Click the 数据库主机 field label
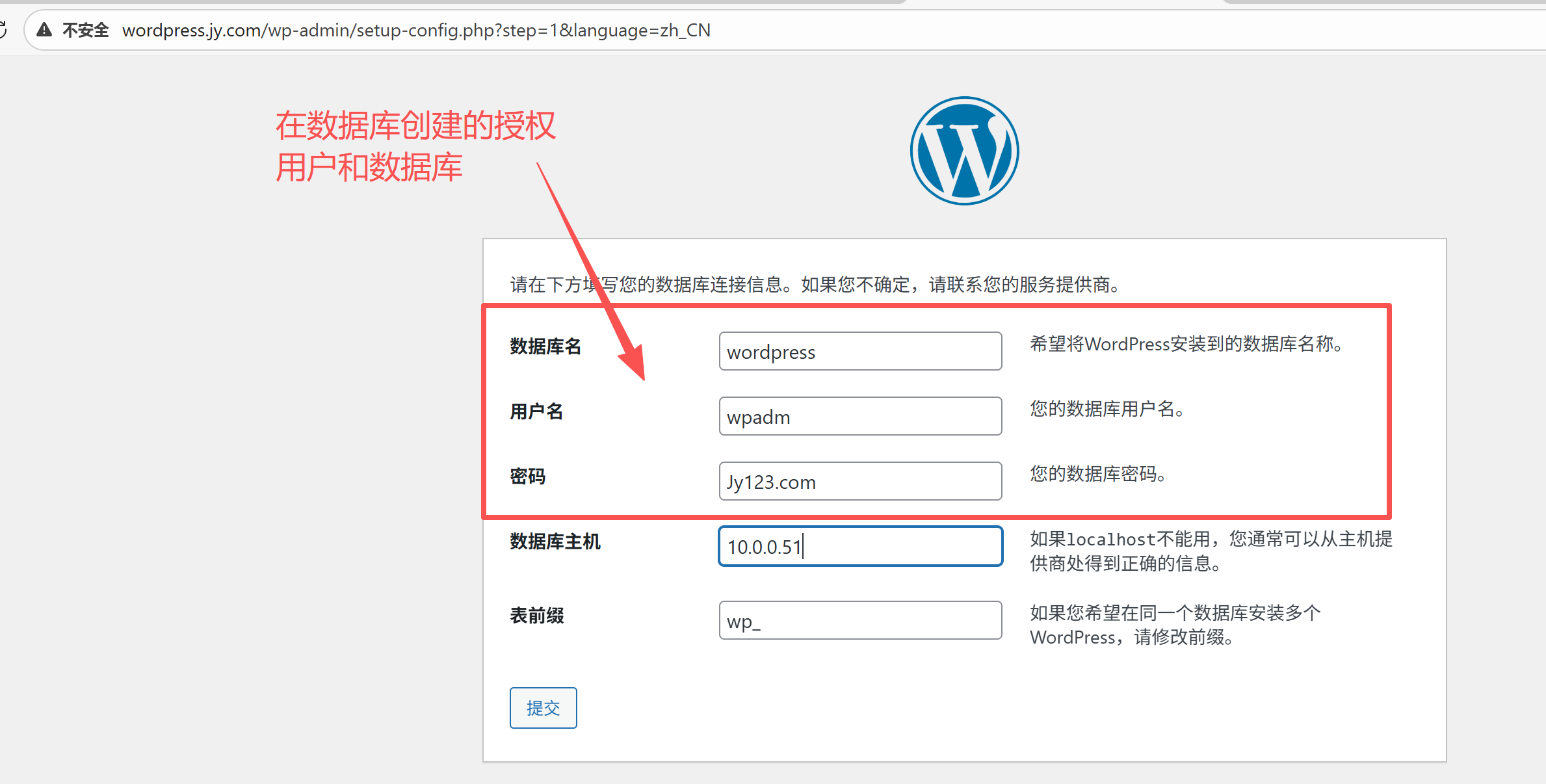This screenshot has width=1546, height=784. point(555,542)
